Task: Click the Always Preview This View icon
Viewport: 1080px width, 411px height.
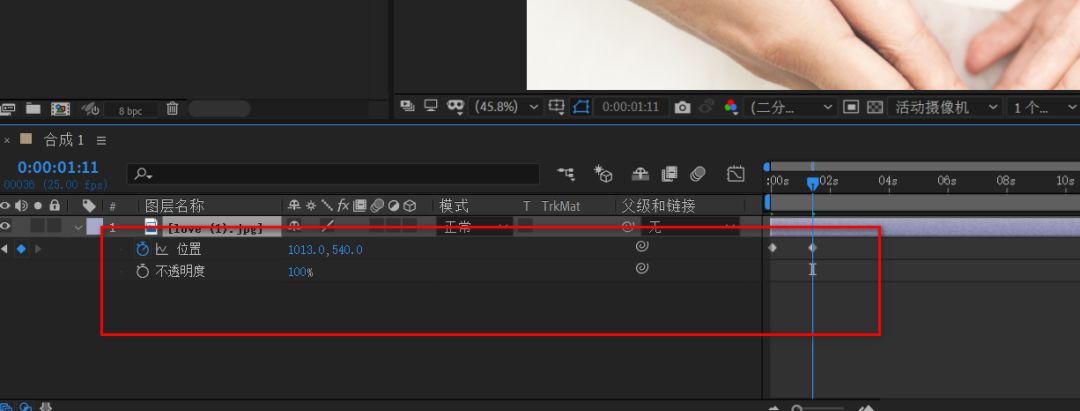Action: pyautogui.click(x=408, y=107)
